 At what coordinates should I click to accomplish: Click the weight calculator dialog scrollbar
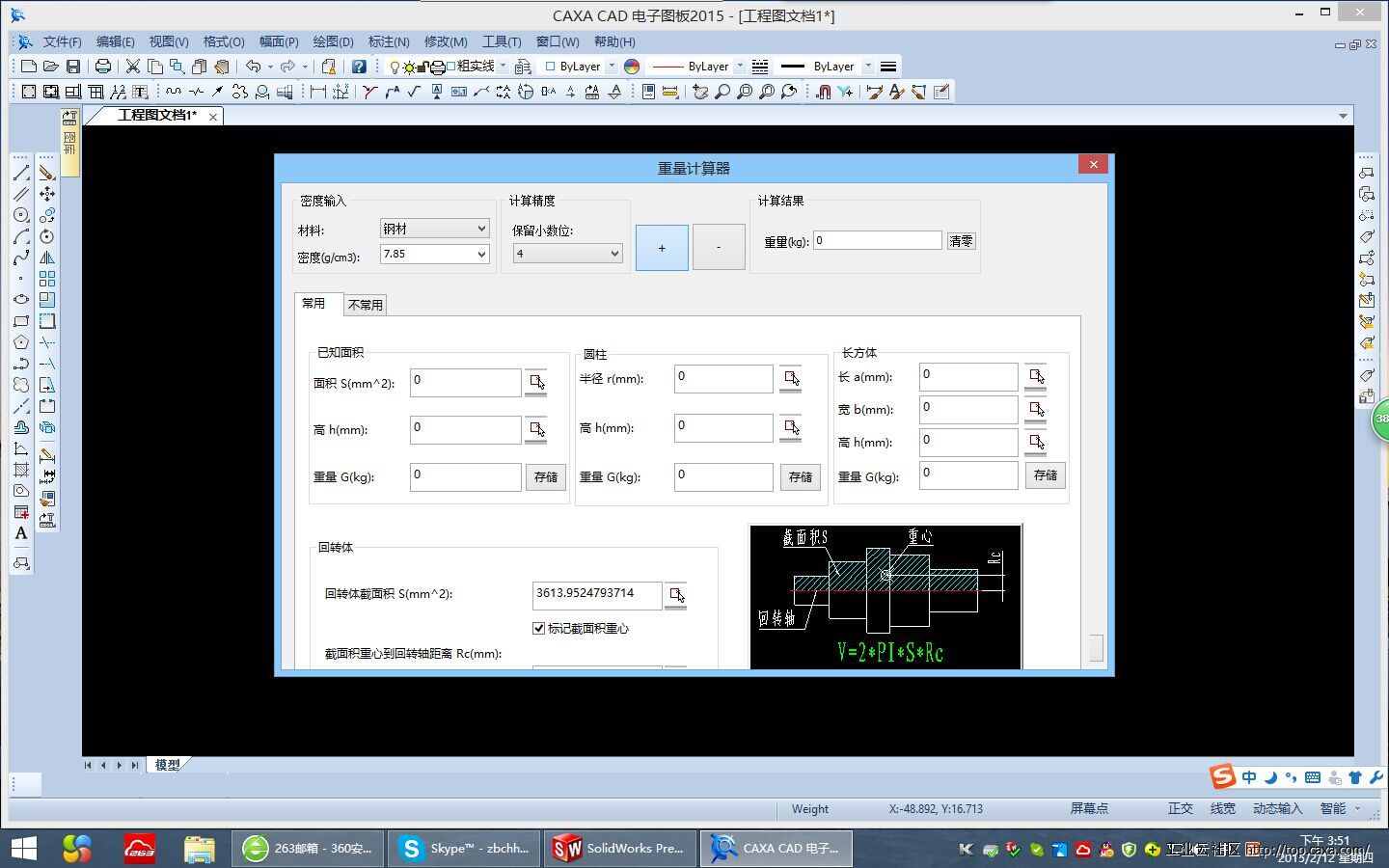point(1097,647)
